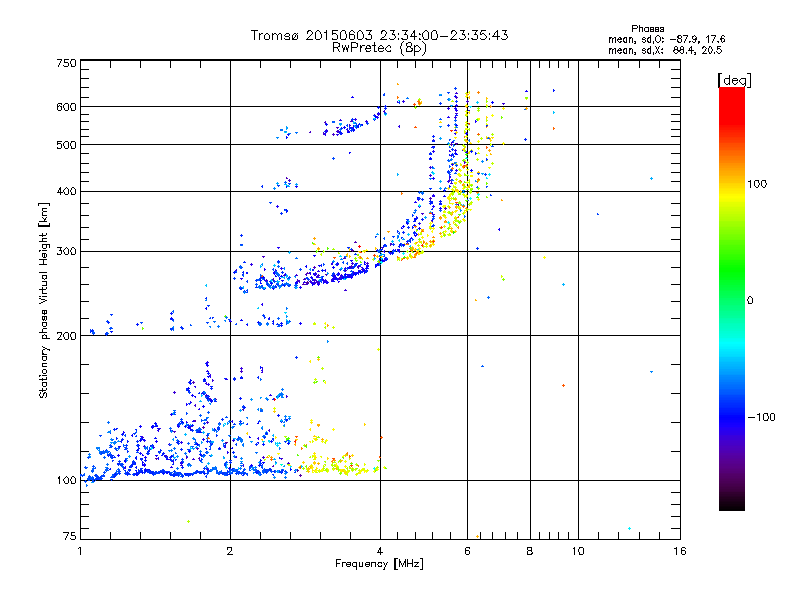Click the 'mean, sd,X: 88.4, 20.5' line
Viewport: 800px width, 600px height.
[x=665, y=51]
